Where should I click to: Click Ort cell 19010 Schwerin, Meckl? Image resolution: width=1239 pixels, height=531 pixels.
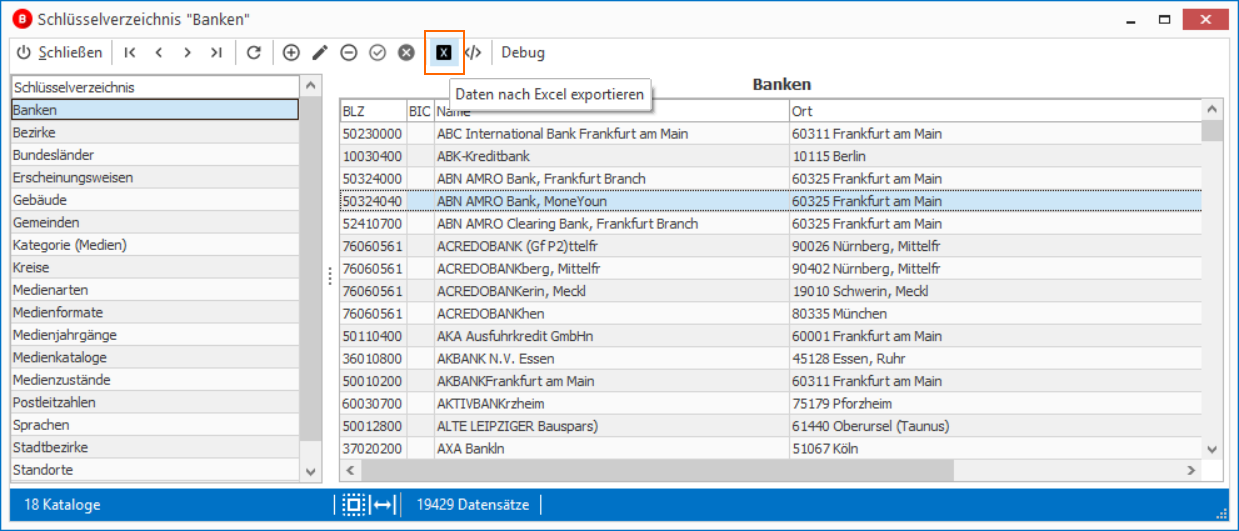click(995, 291)
